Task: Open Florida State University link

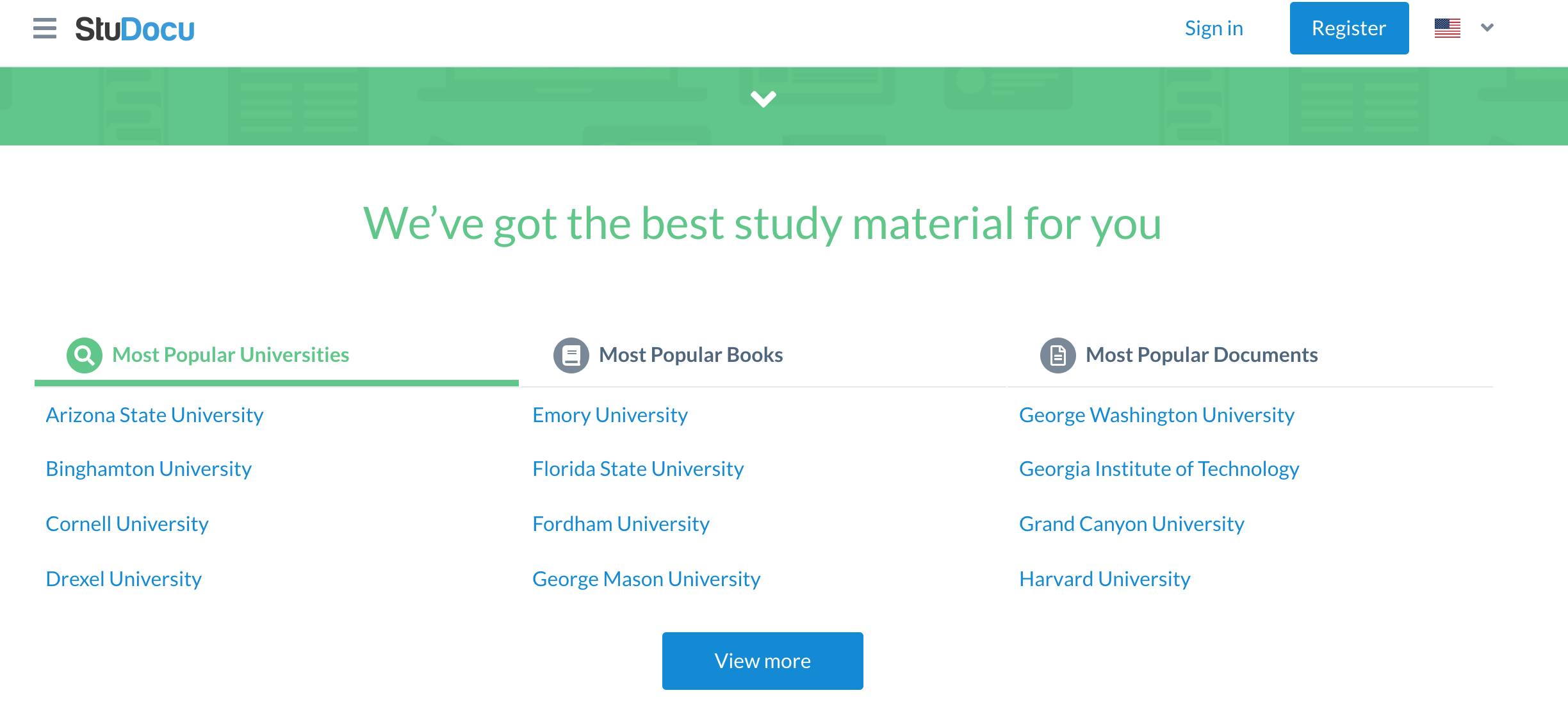Action: click(x=638, y=469)
